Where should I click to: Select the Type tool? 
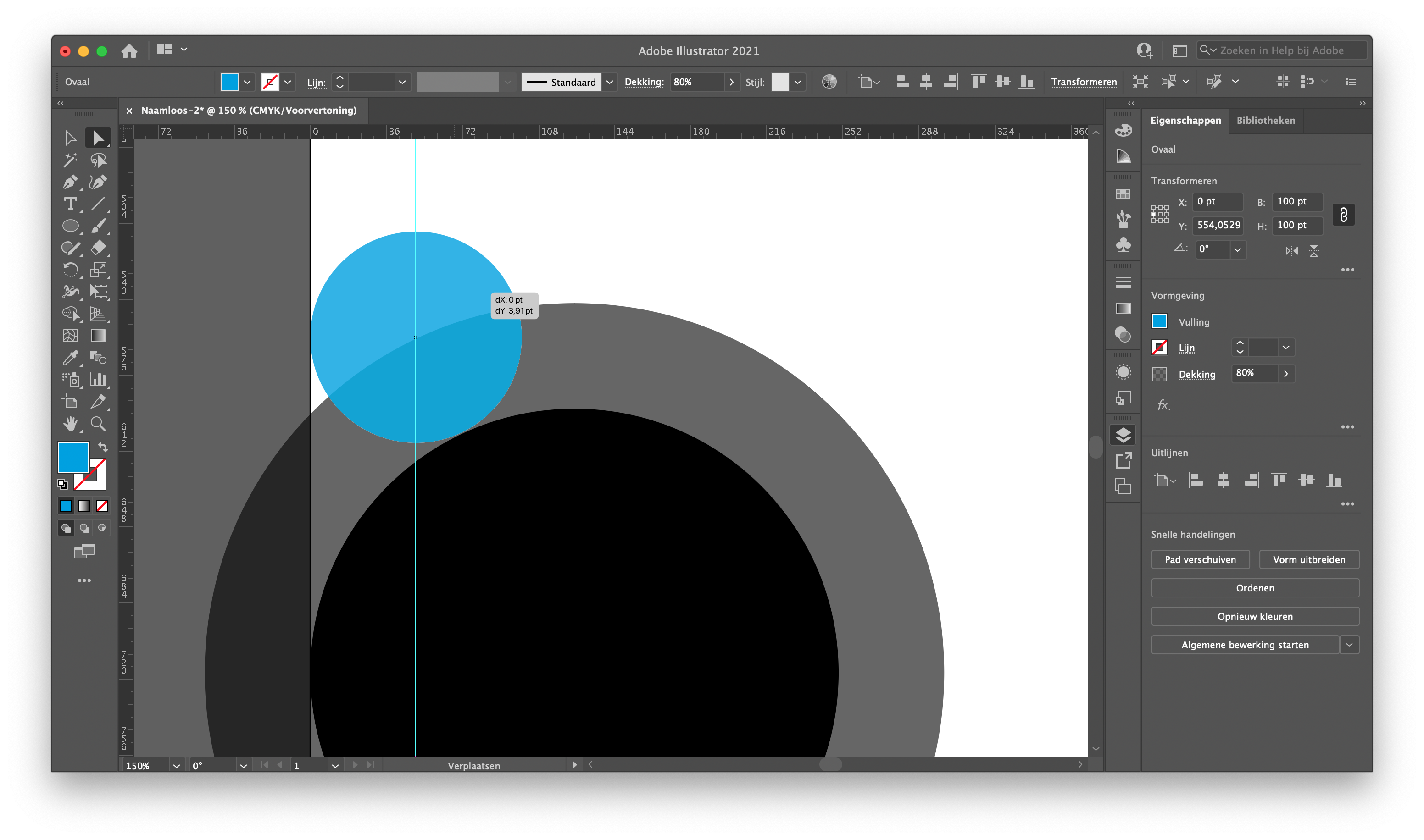point(70,204)
